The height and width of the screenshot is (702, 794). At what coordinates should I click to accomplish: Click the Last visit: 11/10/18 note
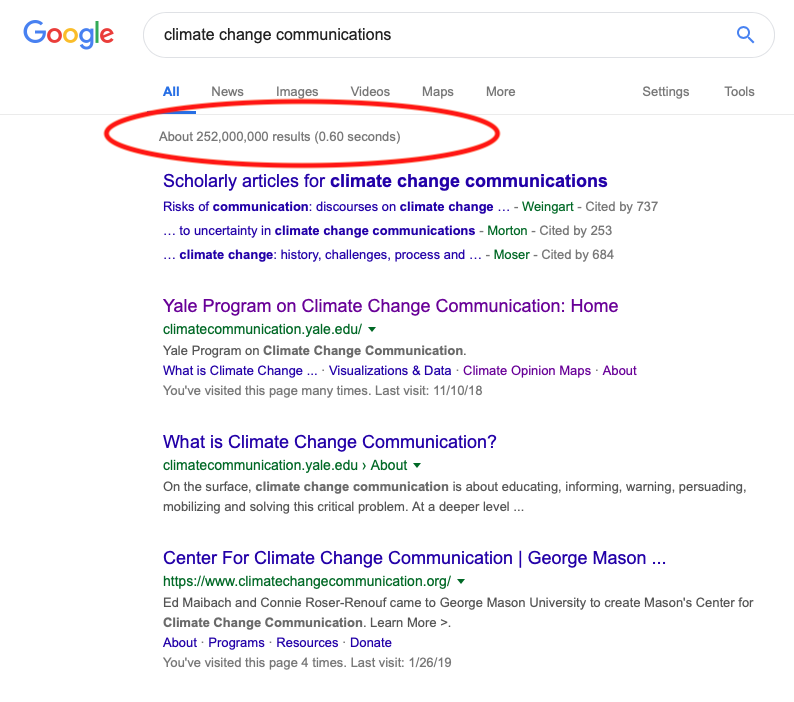point(428,391)
